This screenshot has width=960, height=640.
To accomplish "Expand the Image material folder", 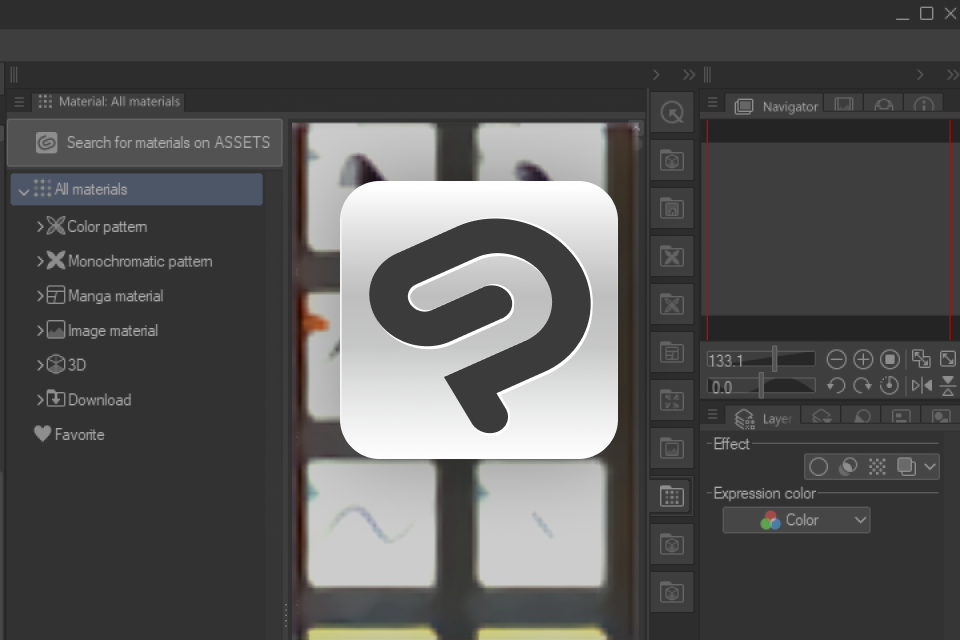I will coord(40,331).
